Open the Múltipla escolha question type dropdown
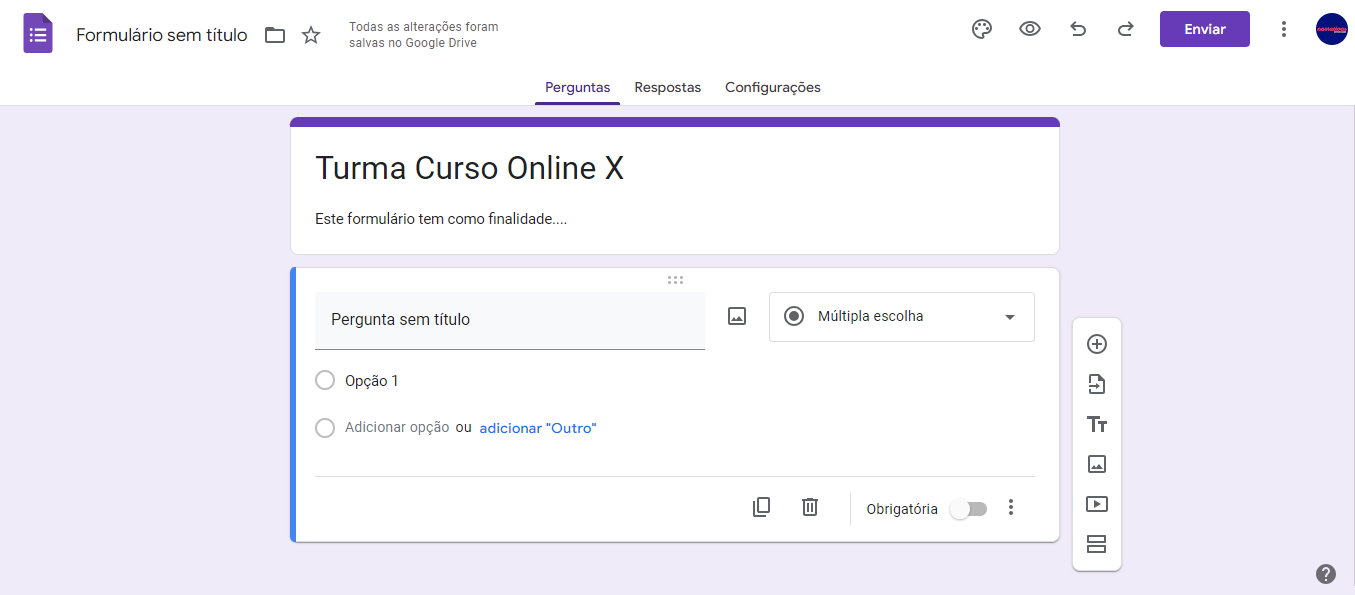Viewport: 1355px width, 595px height. point(900,316)
